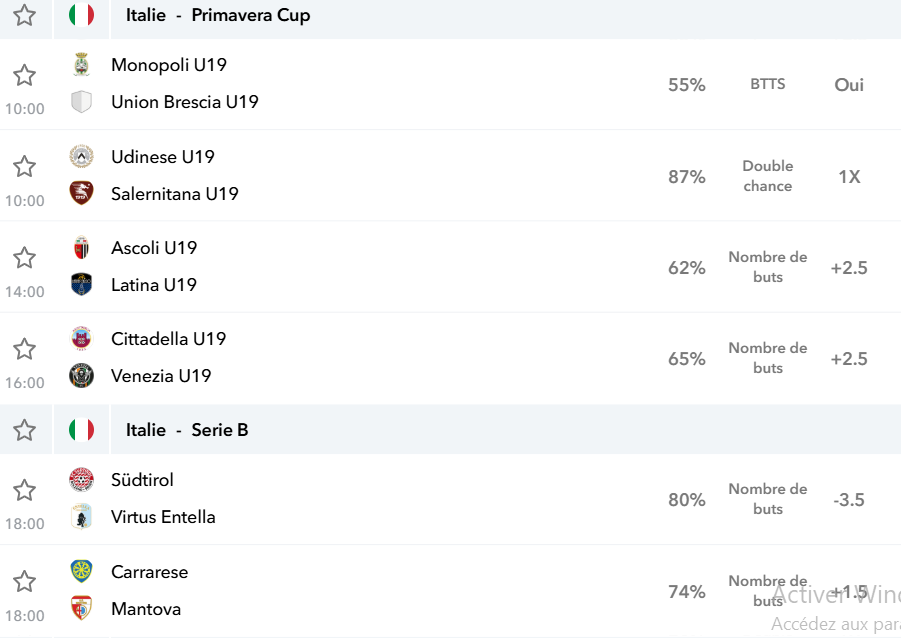Star the Italie Serie B league
The width and height of the screenshot is (901, 638).
point(24,430)
